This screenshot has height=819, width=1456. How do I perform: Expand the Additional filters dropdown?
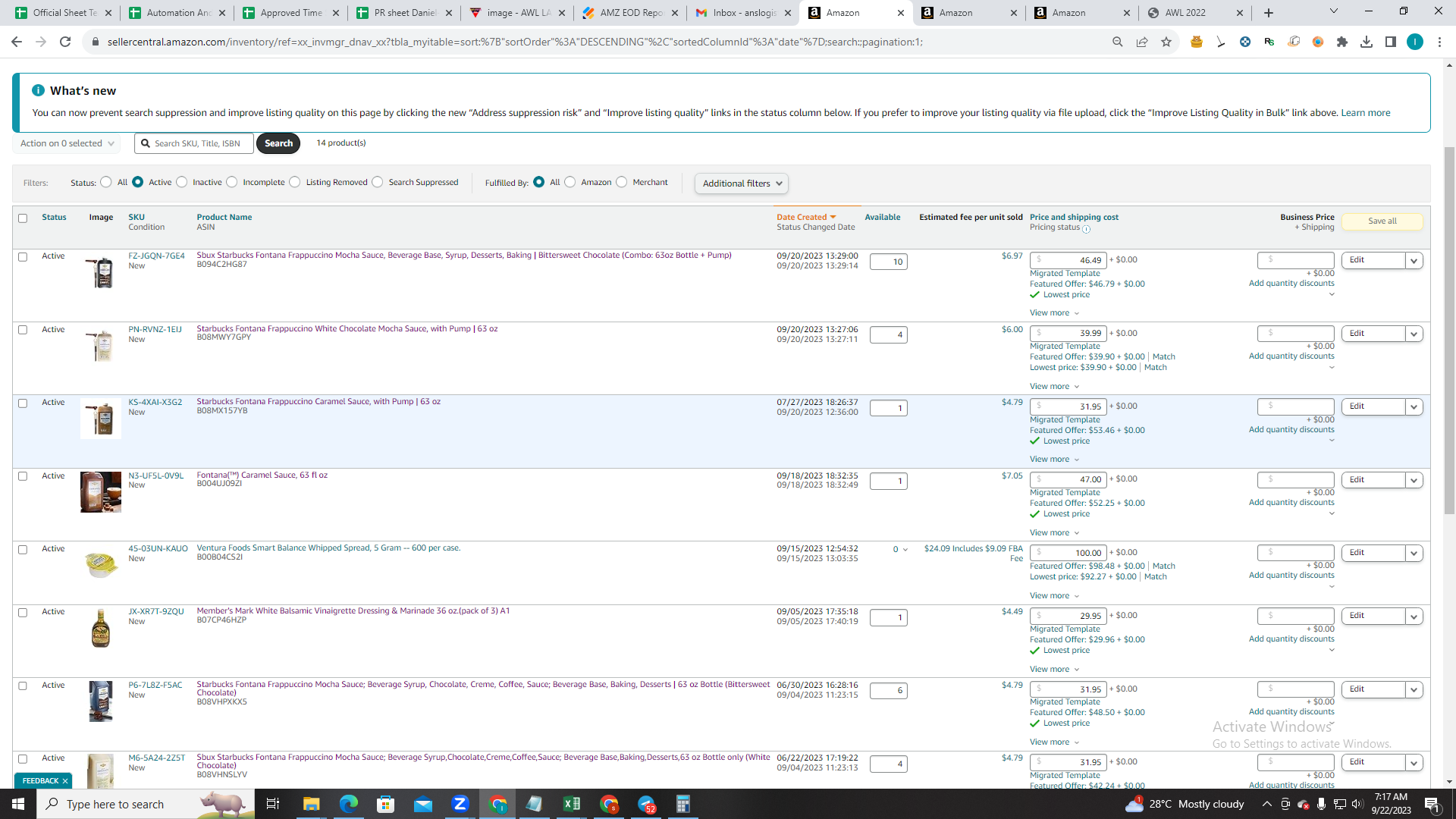tap(742, 184)
